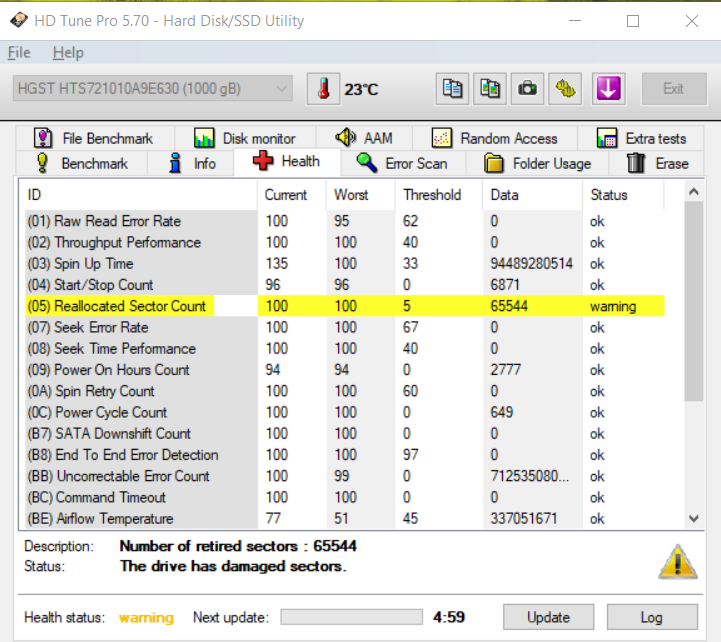Select the Start/Stop Count row
721x642 pixels.
[x=345, y=285]
